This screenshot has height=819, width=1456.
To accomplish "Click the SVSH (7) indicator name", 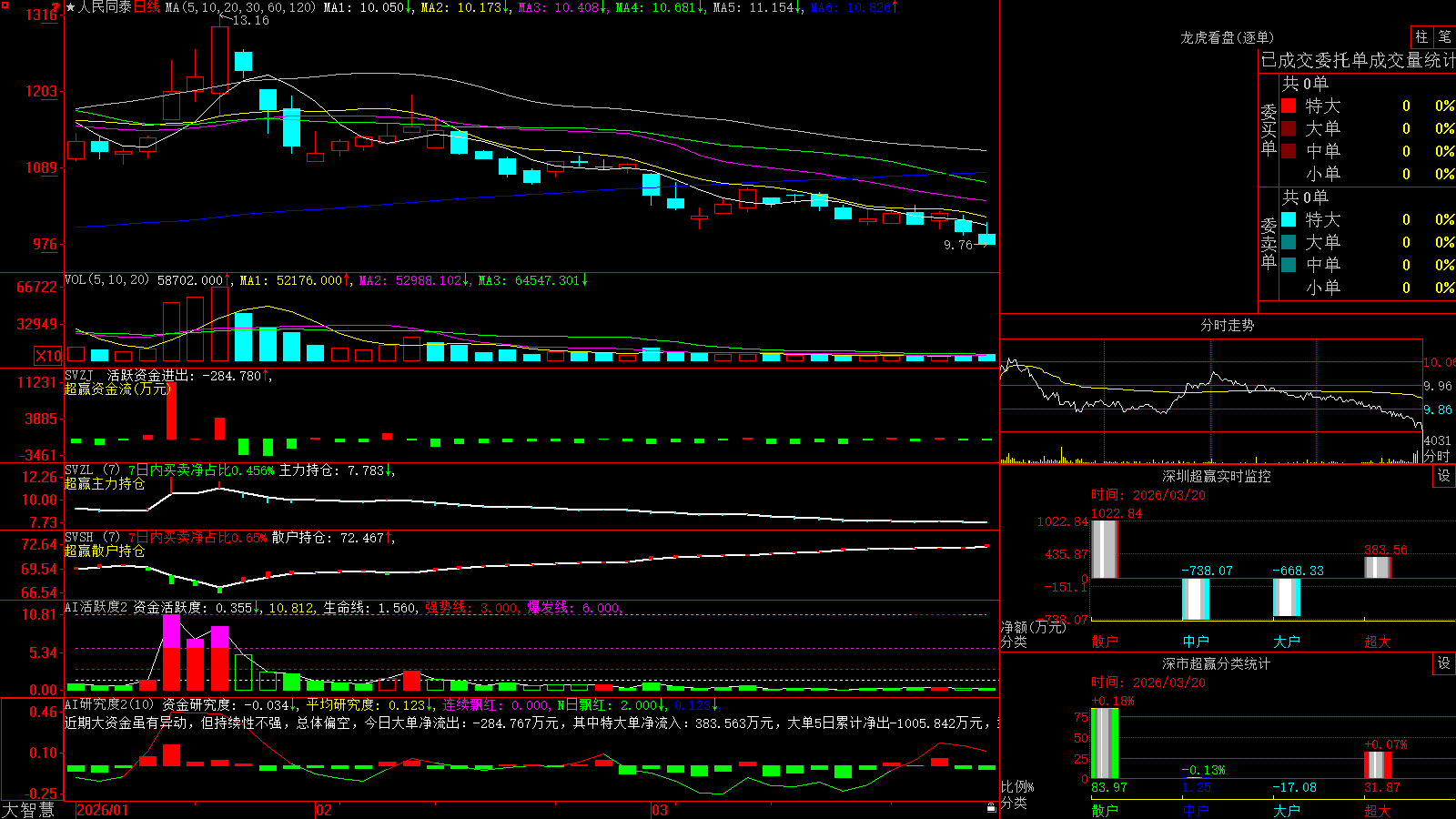I will [x=92, y=537].
